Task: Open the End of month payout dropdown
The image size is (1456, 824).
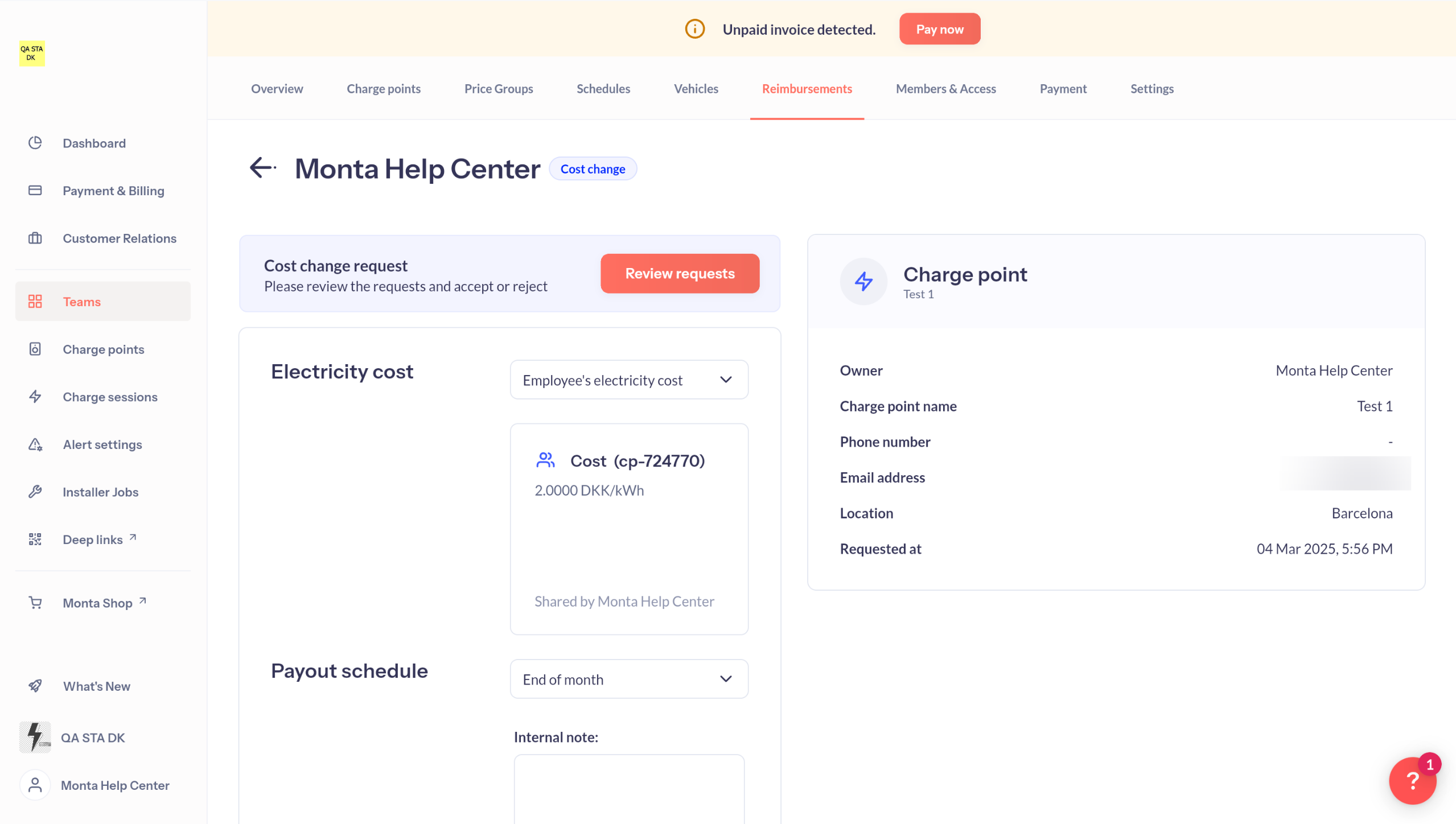Action: click(628, 679)
